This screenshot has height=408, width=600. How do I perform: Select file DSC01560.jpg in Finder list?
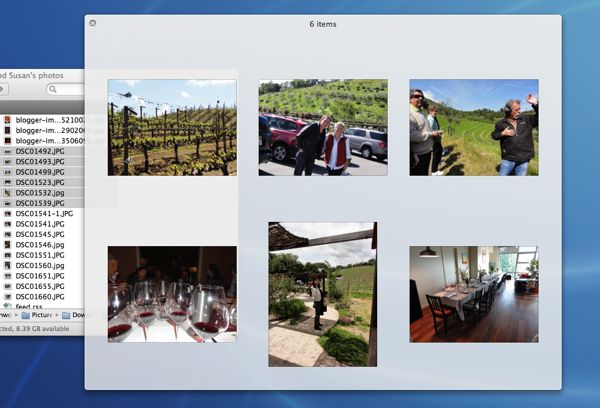pyautogui.click(x=40, y=265)
